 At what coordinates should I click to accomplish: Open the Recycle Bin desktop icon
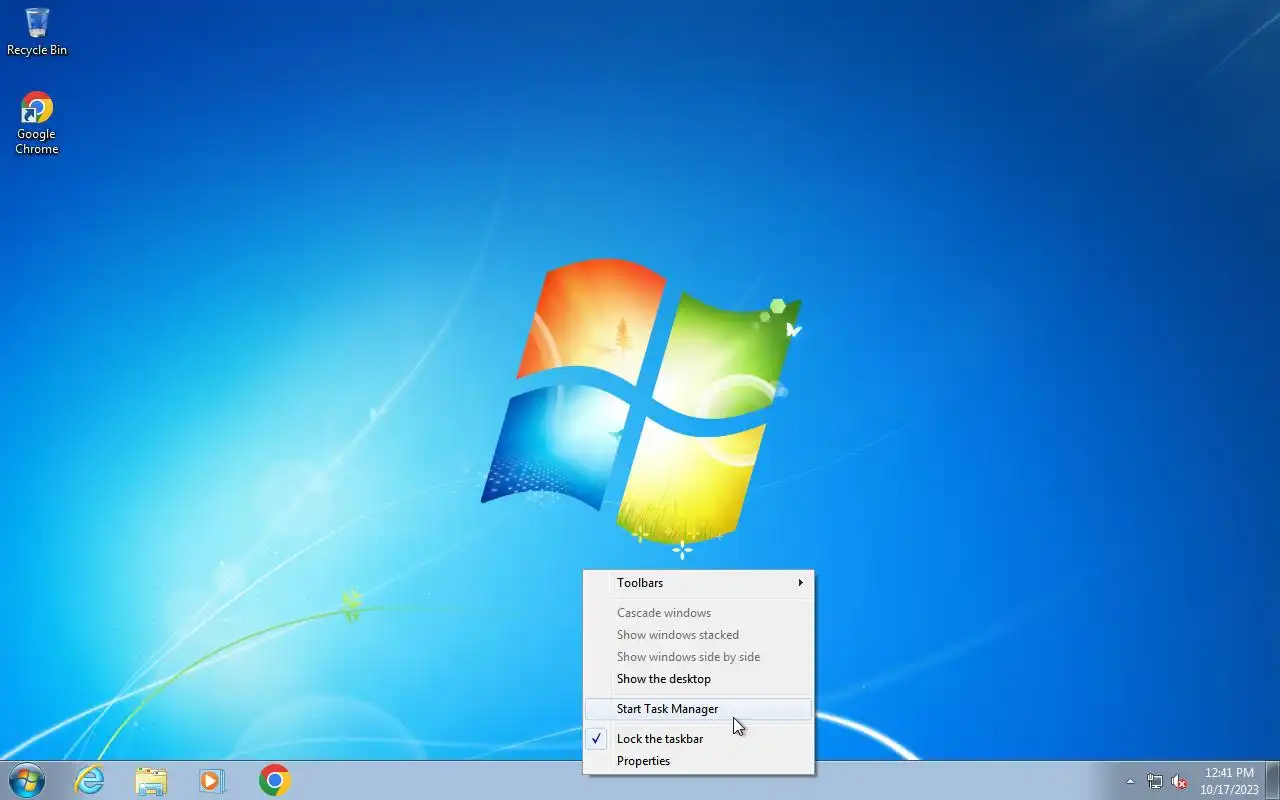coord(37,31)
